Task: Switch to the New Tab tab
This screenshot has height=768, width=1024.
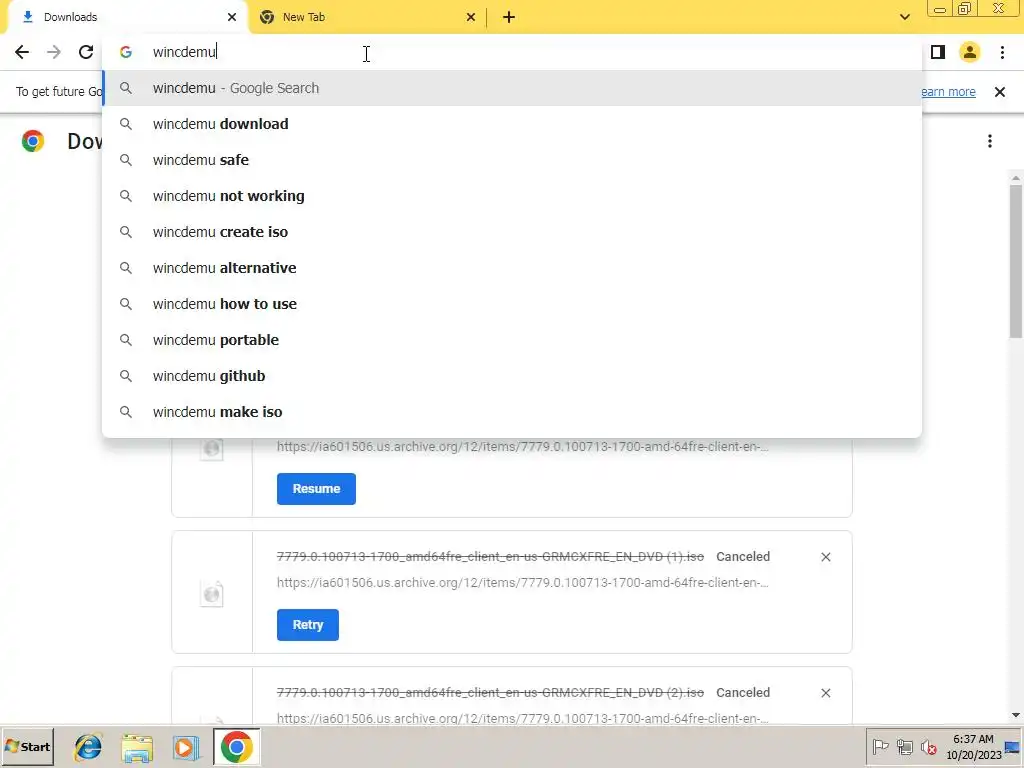Action: point(368,17)
